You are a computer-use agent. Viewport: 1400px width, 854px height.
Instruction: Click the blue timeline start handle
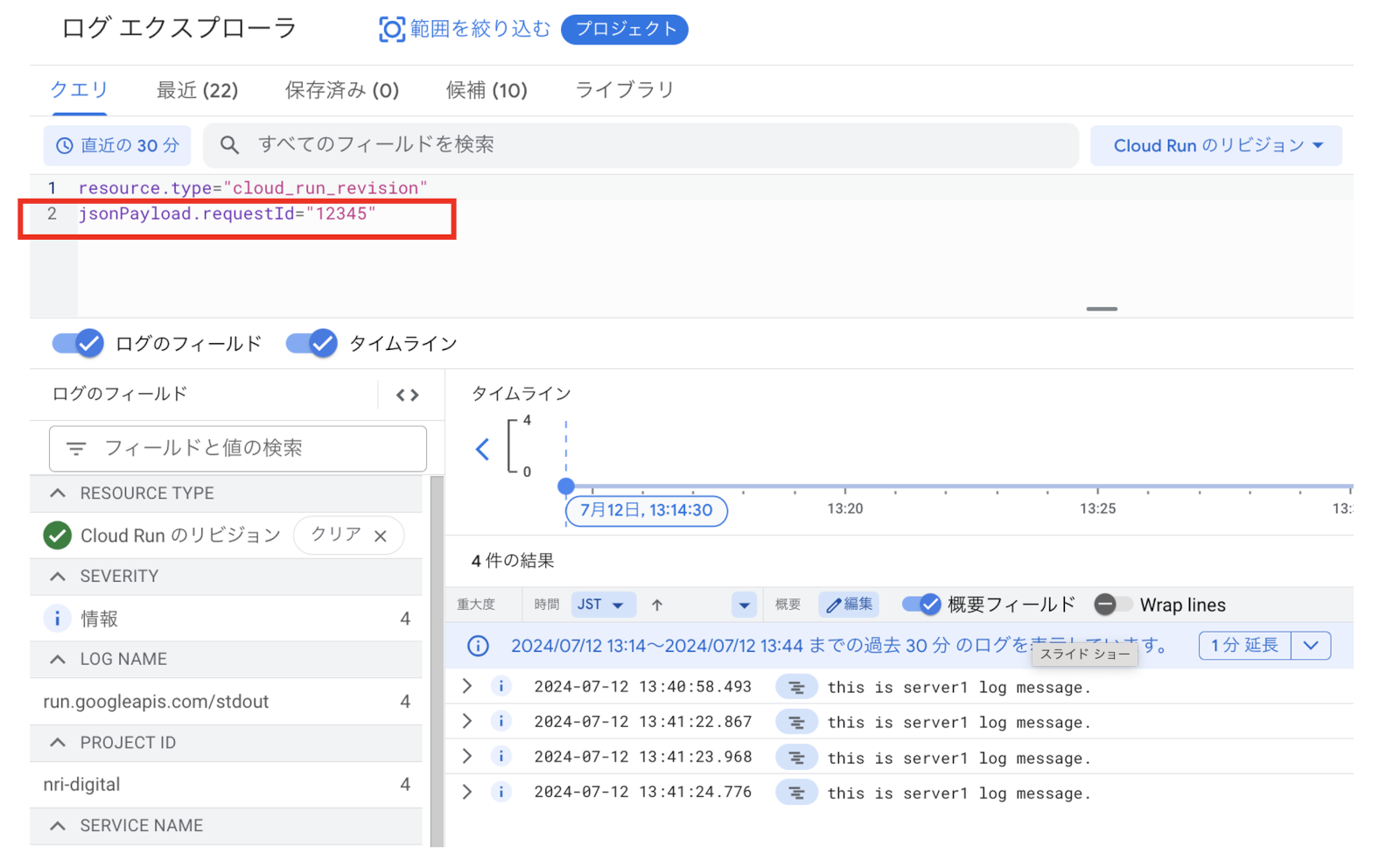coord(566,486)
